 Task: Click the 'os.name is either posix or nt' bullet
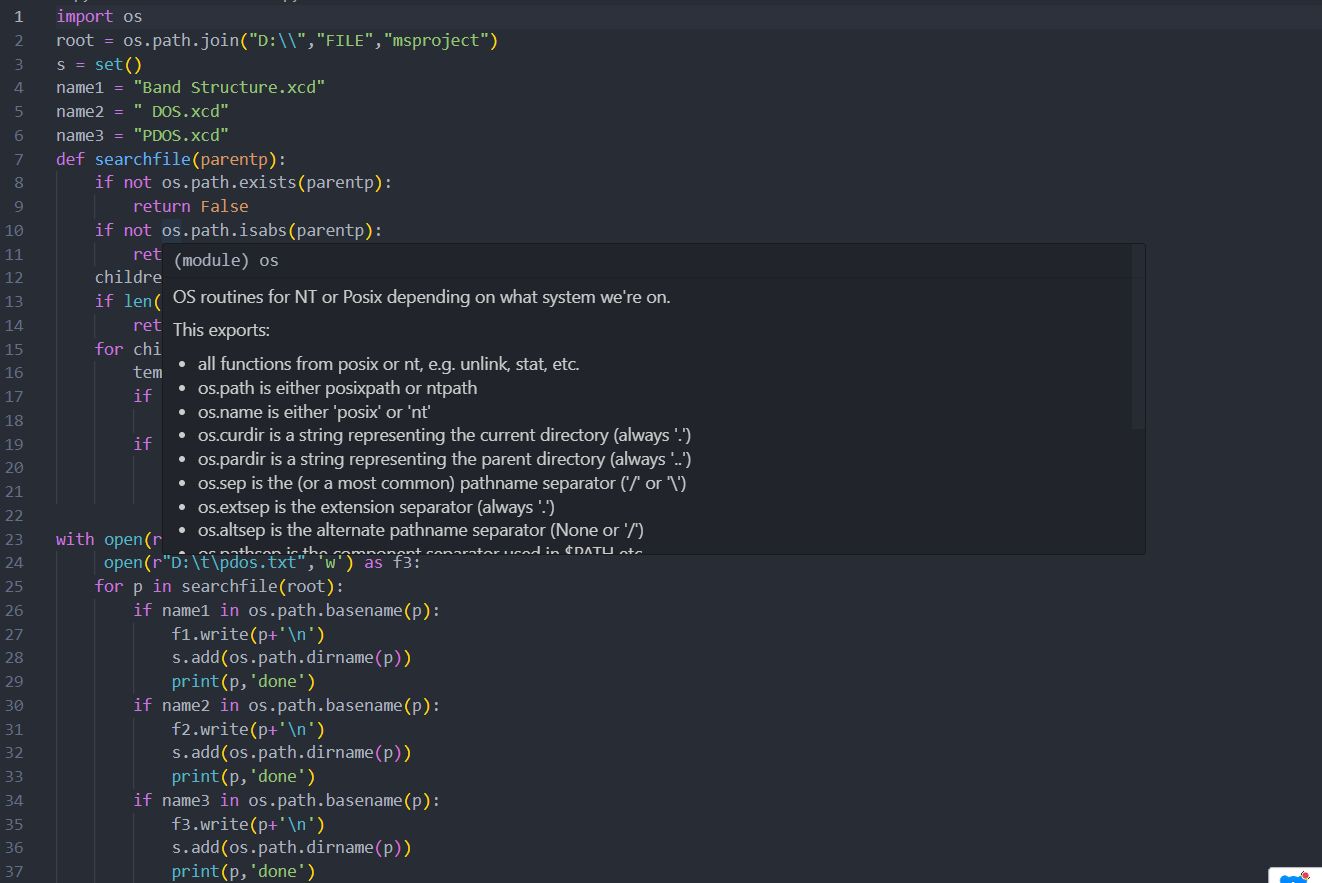pos(314,411)
